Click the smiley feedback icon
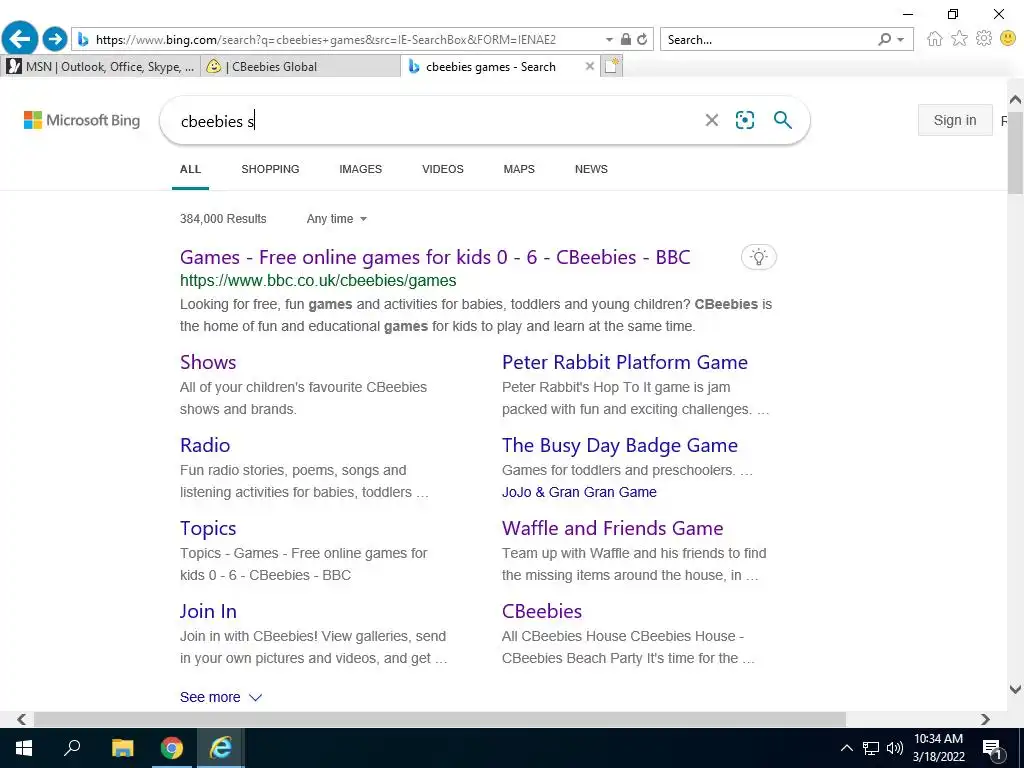Viewport: 1024px width, 768px height. click(x=1008, y=39)
